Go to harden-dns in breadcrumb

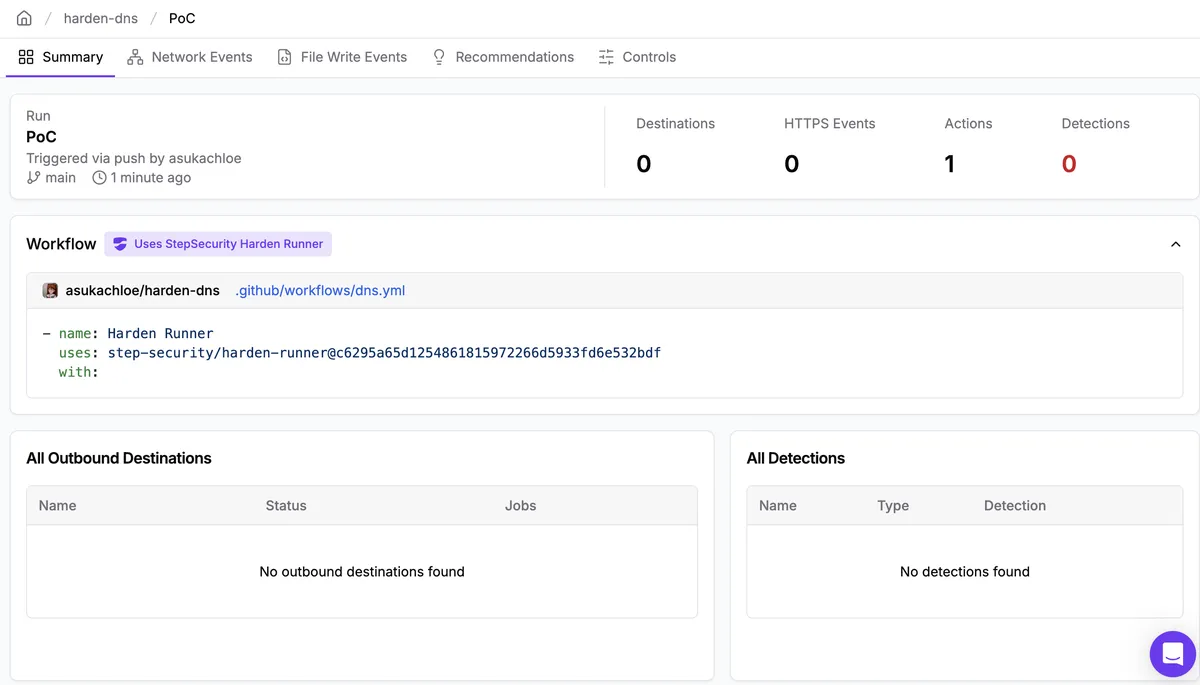100,18
